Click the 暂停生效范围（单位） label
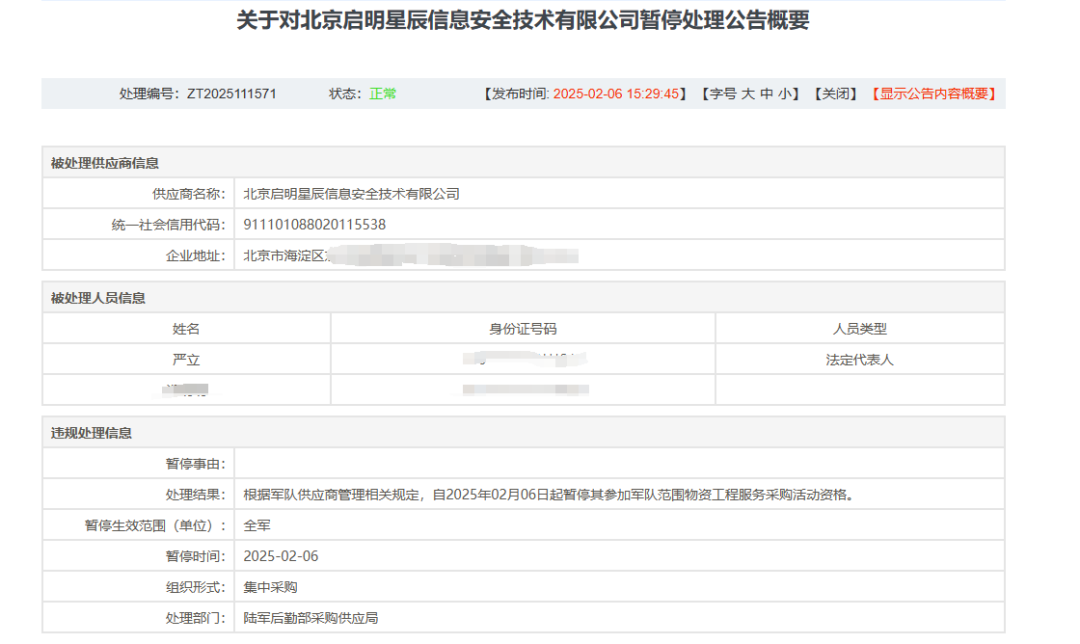 155,526
